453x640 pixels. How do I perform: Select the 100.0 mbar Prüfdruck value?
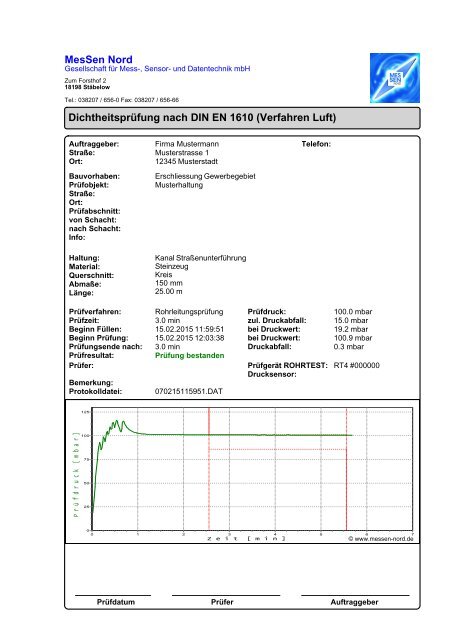[x=353, y=311]
